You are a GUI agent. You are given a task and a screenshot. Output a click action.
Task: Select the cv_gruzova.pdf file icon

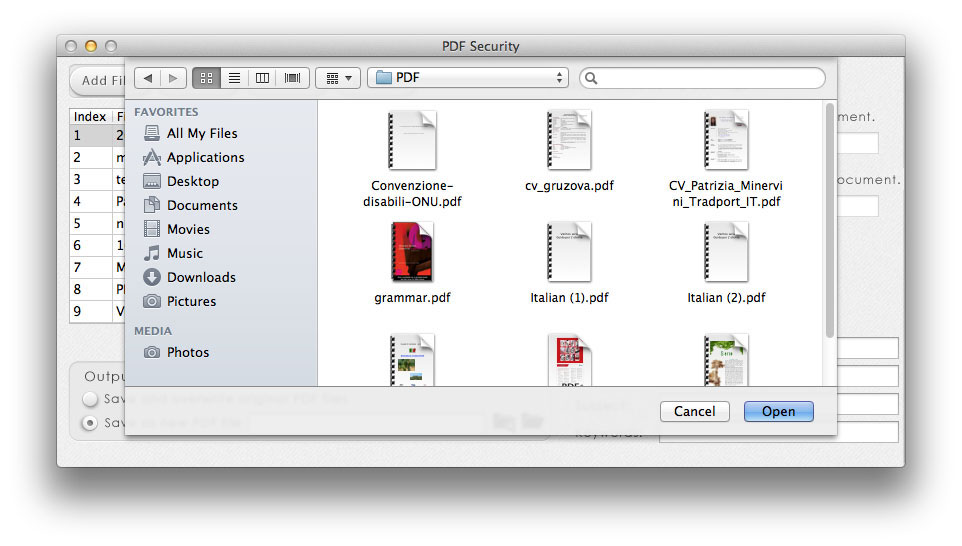(569, 140)
